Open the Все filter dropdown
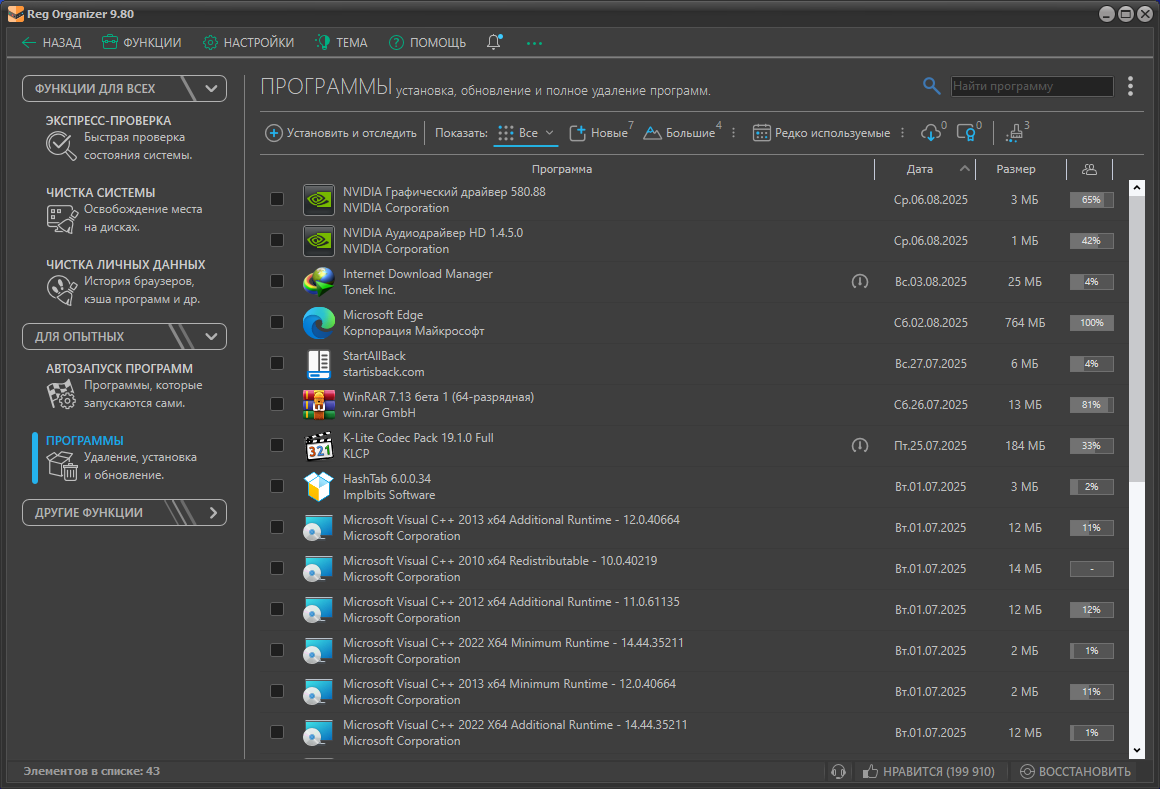Screen dimensions: 1160x789 [x=526, y=133]
